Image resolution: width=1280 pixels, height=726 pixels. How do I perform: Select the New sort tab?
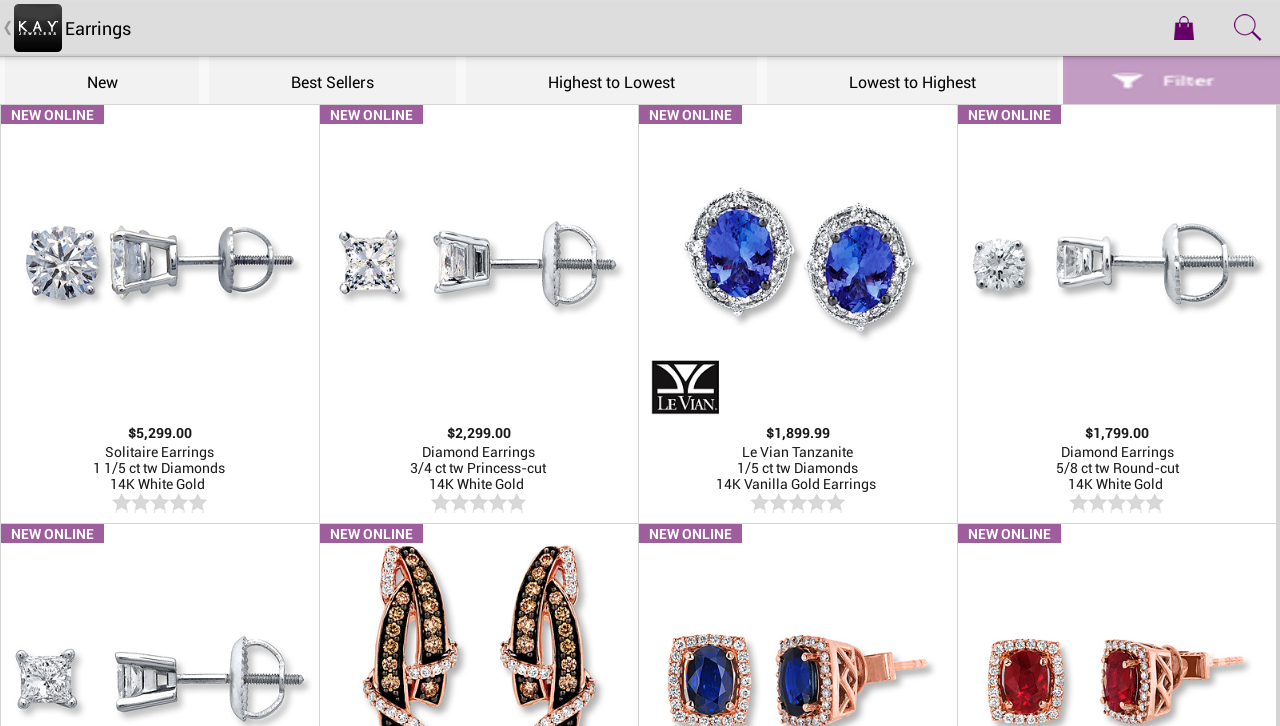click(x=102, y=82)
